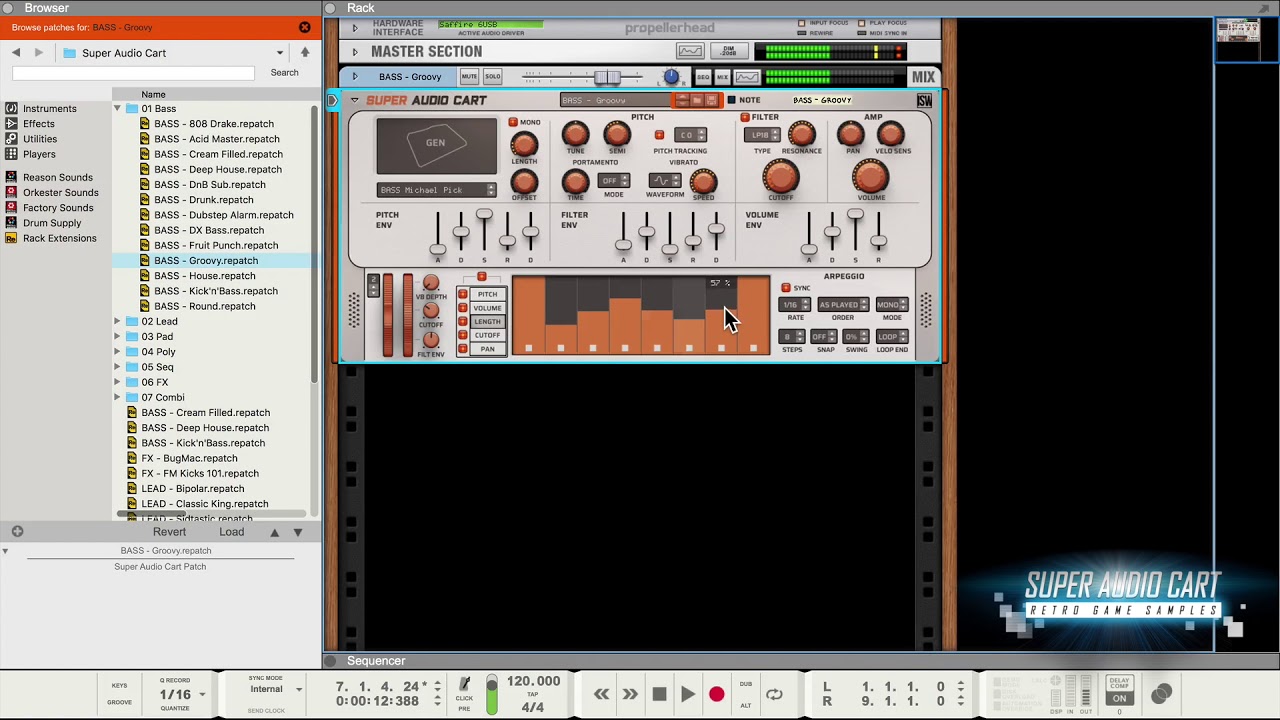Click the Load button in browser
The width and height of the screenshot is (1280, 720).
(x=232, y=532)
